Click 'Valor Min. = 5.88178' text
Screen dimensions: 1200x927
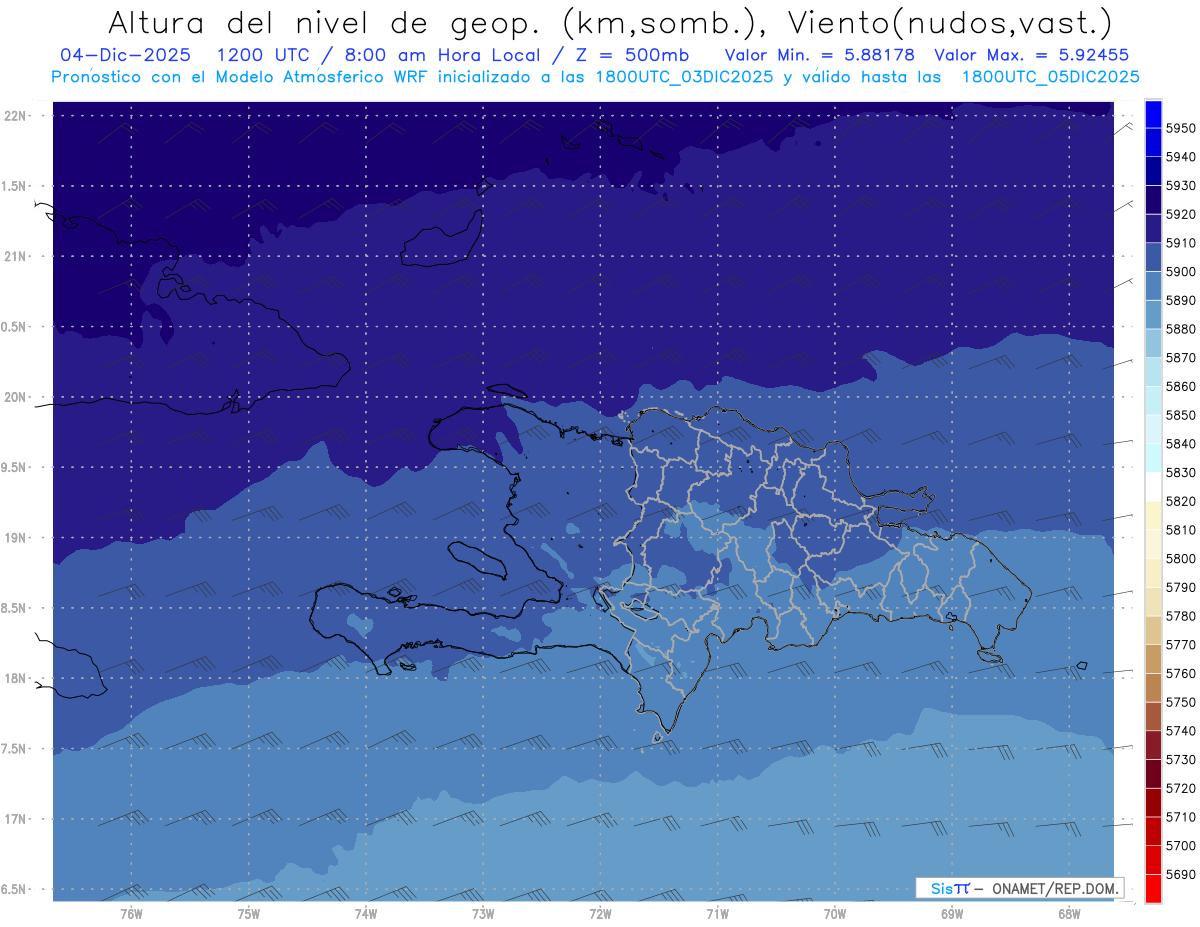point(820,56)
